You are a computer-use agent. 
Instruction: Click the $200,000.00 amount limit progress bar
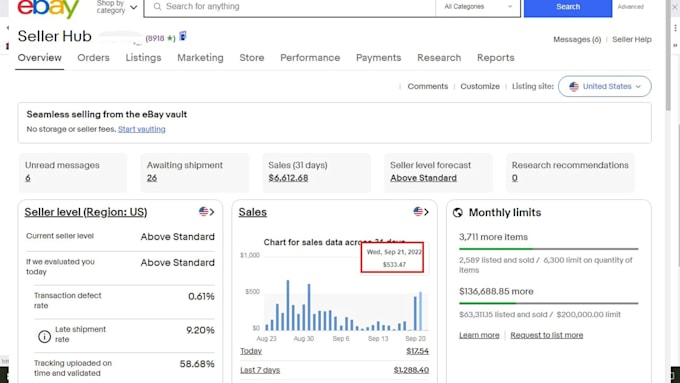click(549, 303)
